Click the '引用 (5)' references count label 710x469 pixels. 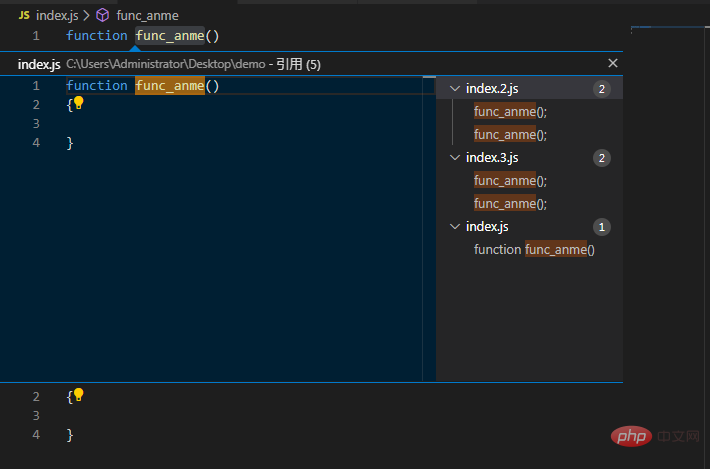[298, 64]
